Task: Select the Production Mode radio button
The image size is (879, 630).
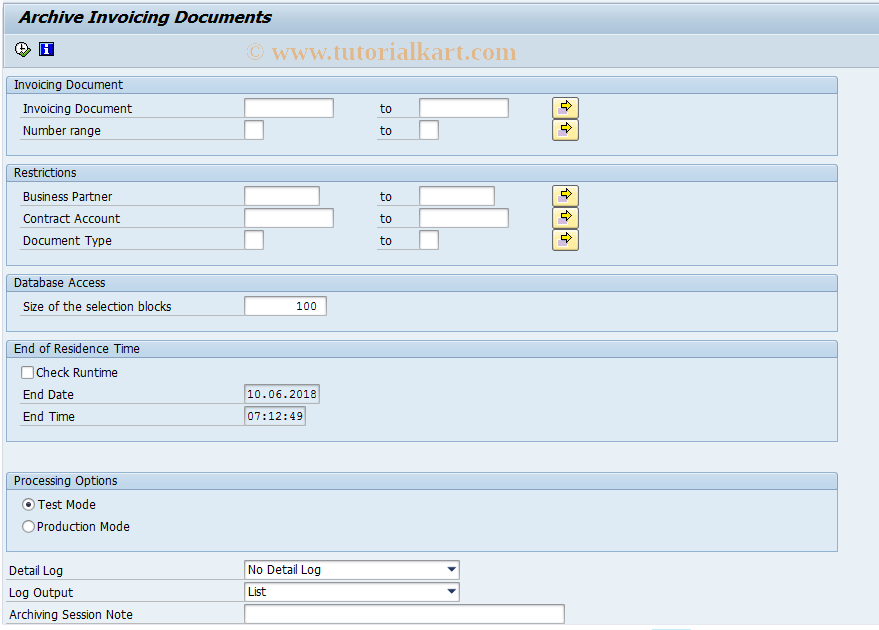Action: [29, 527]
